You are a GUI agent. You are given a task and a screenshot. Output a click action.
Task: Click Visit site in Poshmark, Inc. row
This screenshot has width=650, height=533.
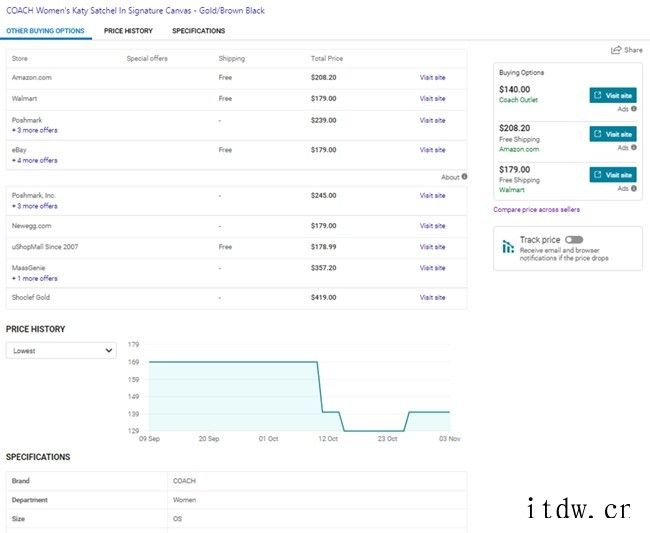pos(432,196)
